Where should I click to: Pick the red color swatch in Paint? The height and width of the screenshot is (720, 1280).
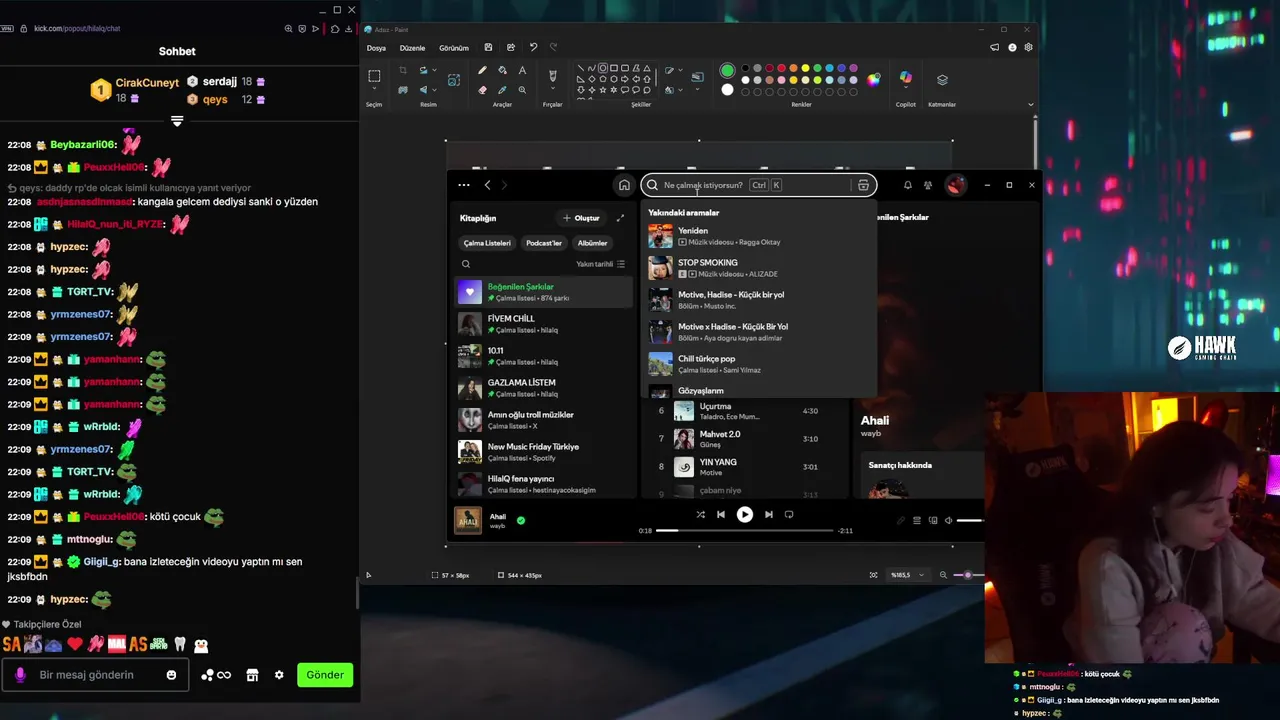[x=782, y=68]
